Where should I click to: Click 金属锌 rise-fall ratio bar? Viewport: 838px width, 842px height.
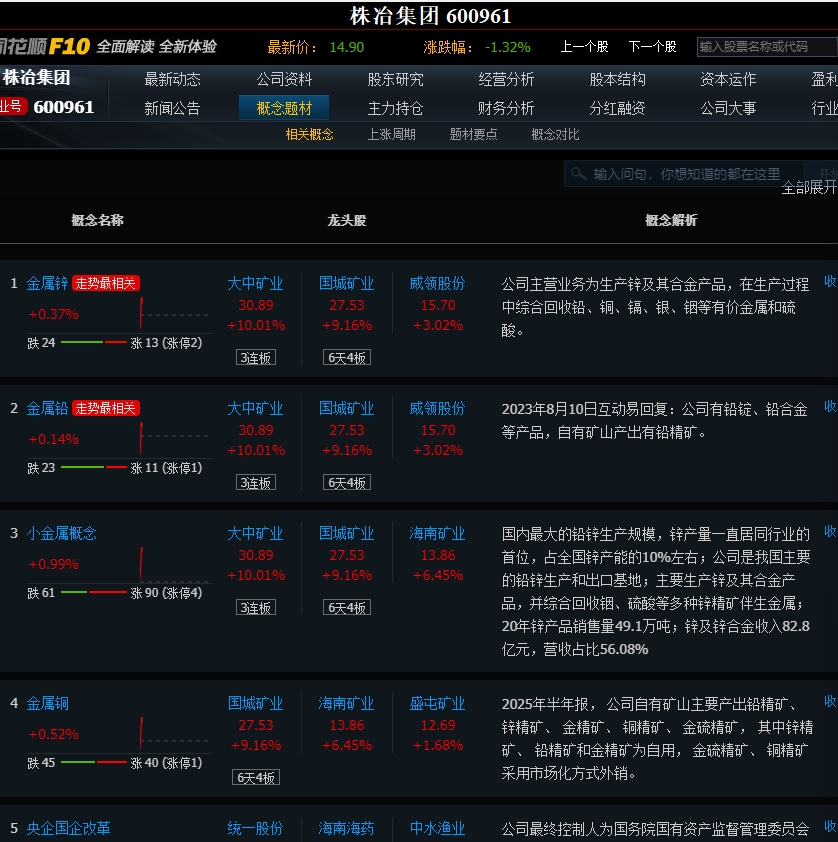click(x=94, y=343)
